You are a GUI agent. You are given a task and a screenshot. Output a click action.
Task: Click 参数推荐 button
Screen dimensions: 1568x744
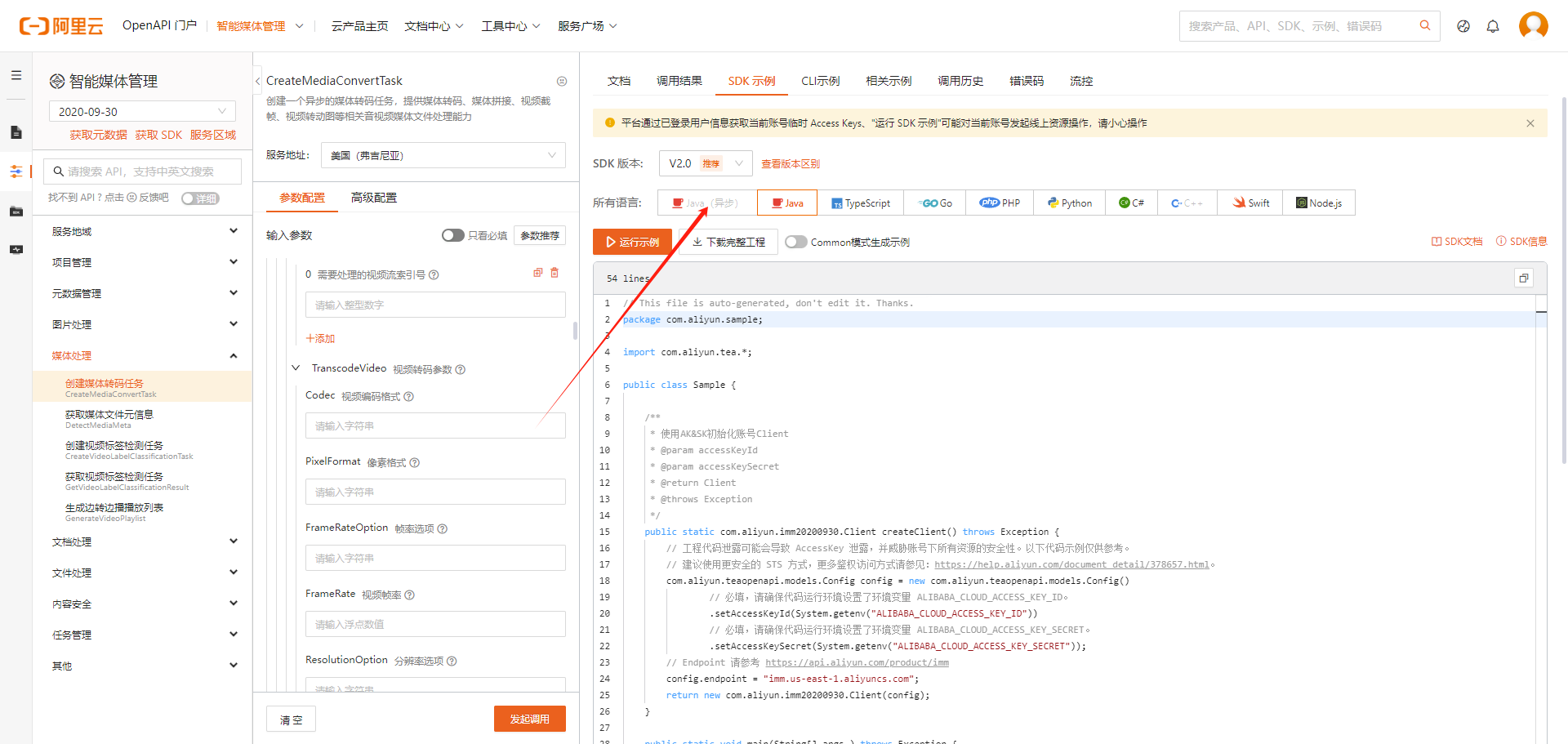[540, 235]
